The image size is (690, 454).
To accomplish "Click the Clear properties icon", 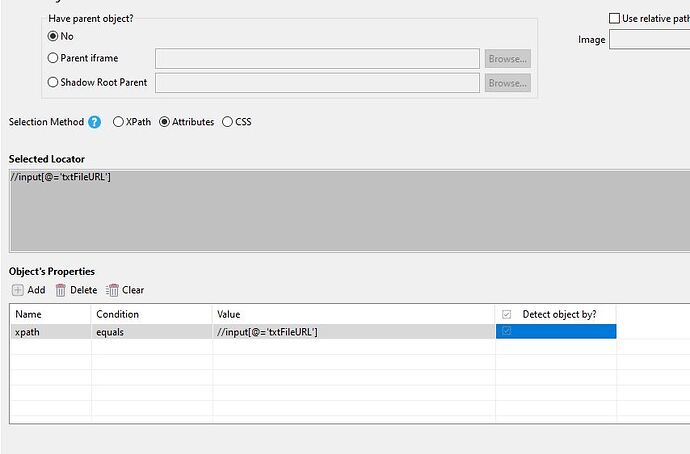I will (x=112, y=290).
